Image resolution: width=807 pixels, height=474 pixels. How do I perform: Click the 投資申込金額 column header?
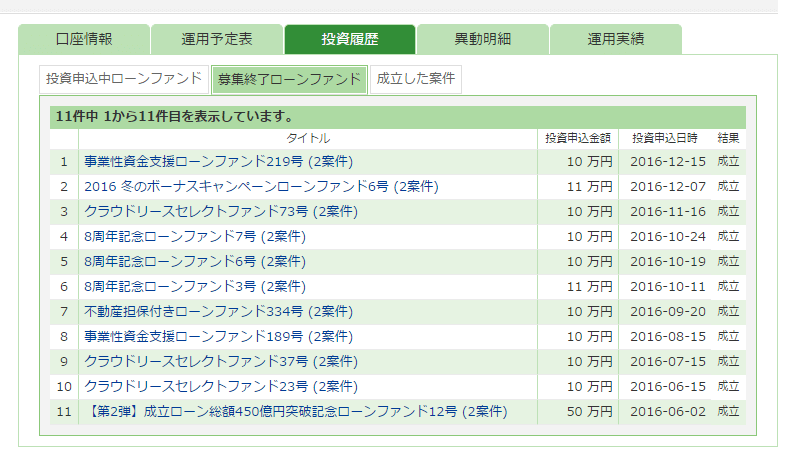(577, 138)
